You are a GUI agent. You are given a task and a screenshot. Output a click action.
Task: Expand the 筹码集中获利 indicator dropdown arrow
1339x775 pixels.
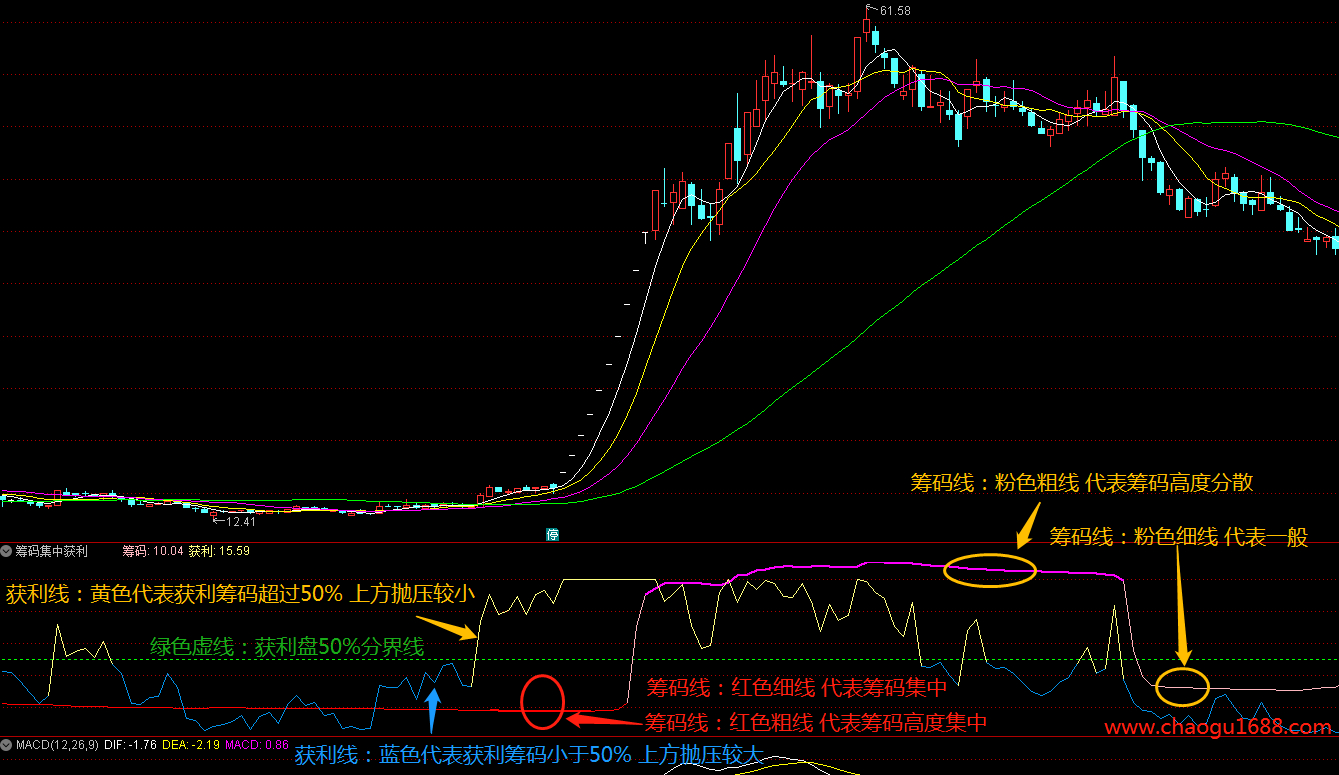pyautogui.click(x=7, y=551)
